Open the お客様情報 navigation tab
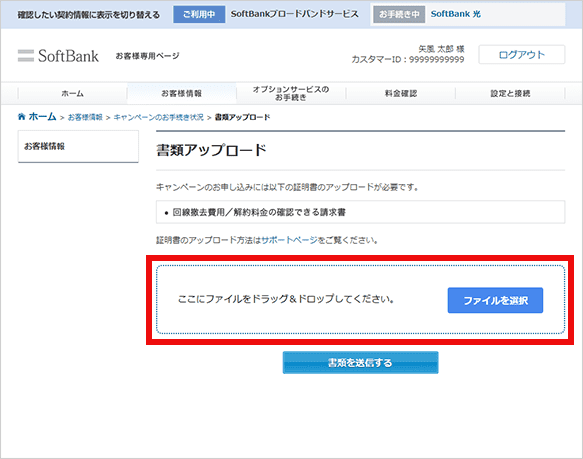 (x=181, y=93)
